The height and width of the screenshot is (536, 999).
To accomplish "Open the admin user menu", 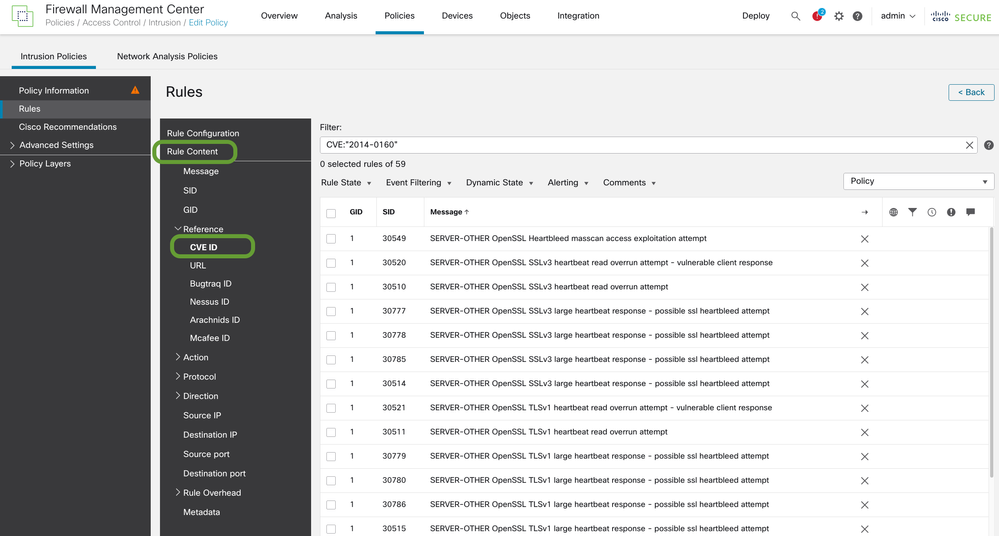I will [898, 16].
